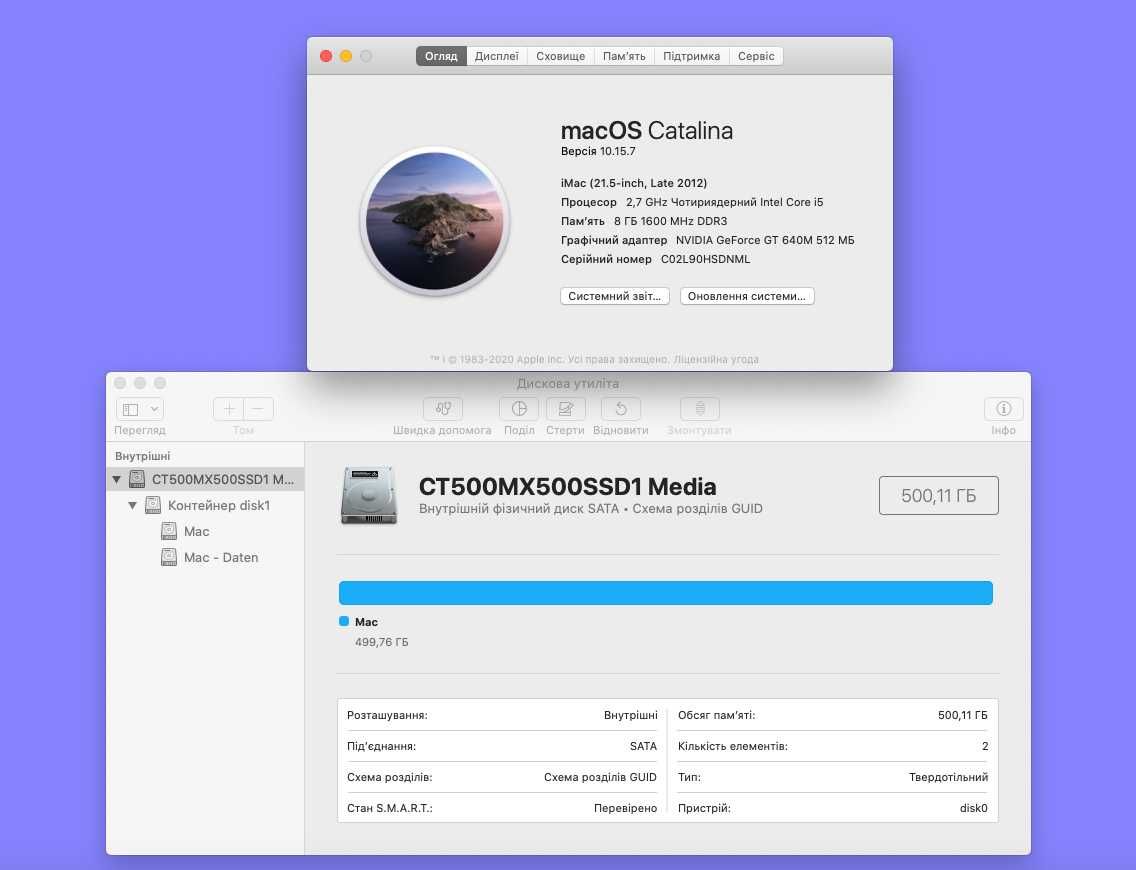Click the Твердотільний type value

(x=948, y=777)
